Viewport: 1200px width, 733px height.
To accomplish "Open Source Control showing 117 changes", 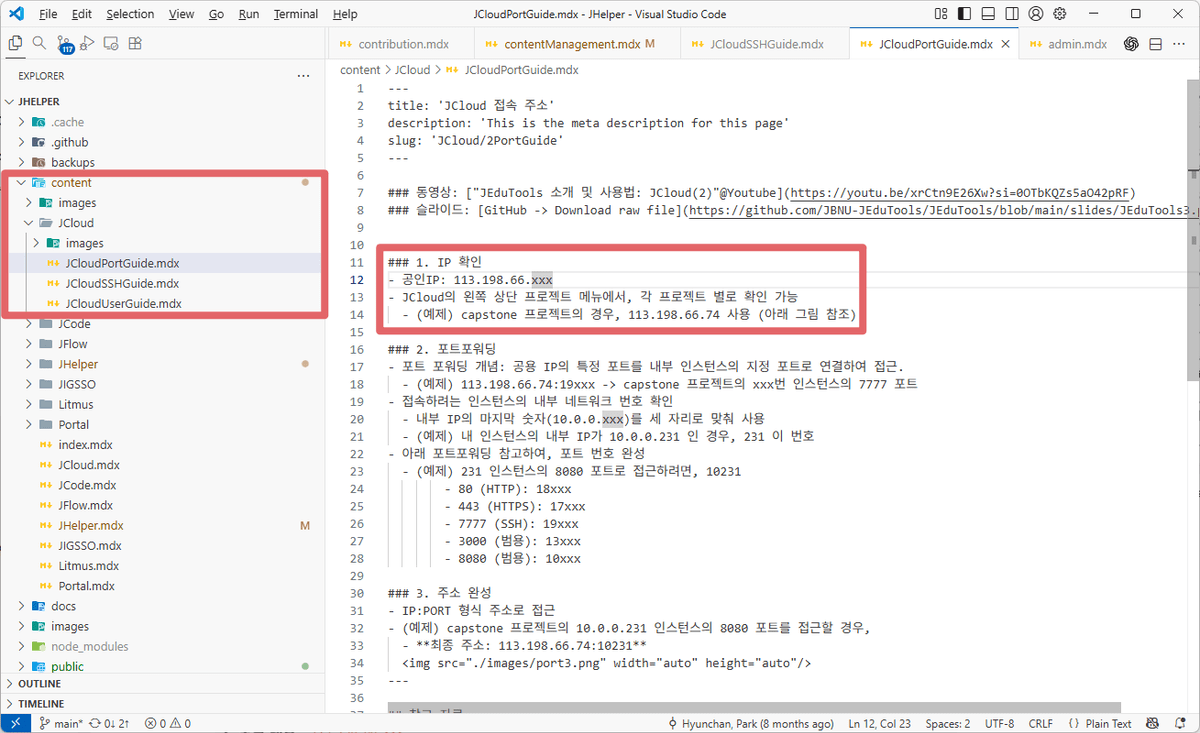I will pyautogui.click(x=64, y=44).
